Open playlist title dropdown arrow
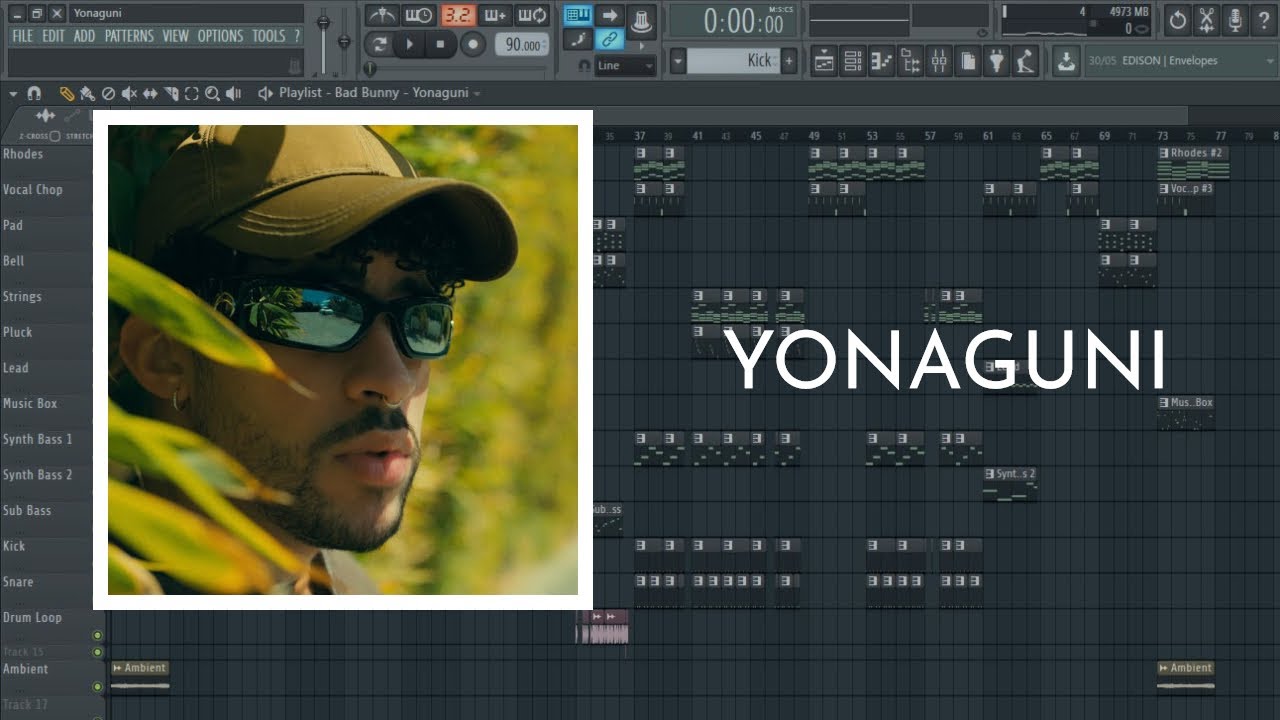The image size is (1280, 720). (x=477, y=93)
